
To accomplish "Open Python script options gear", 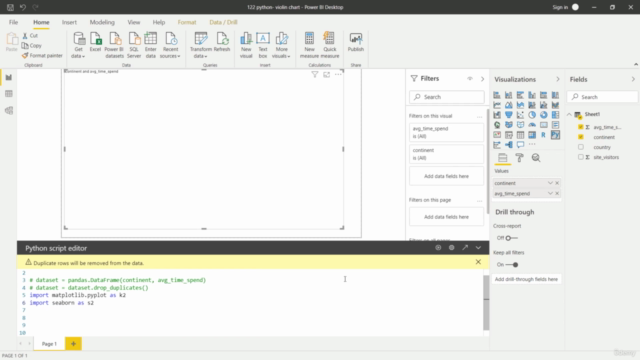I will click(x=451, y=247).
